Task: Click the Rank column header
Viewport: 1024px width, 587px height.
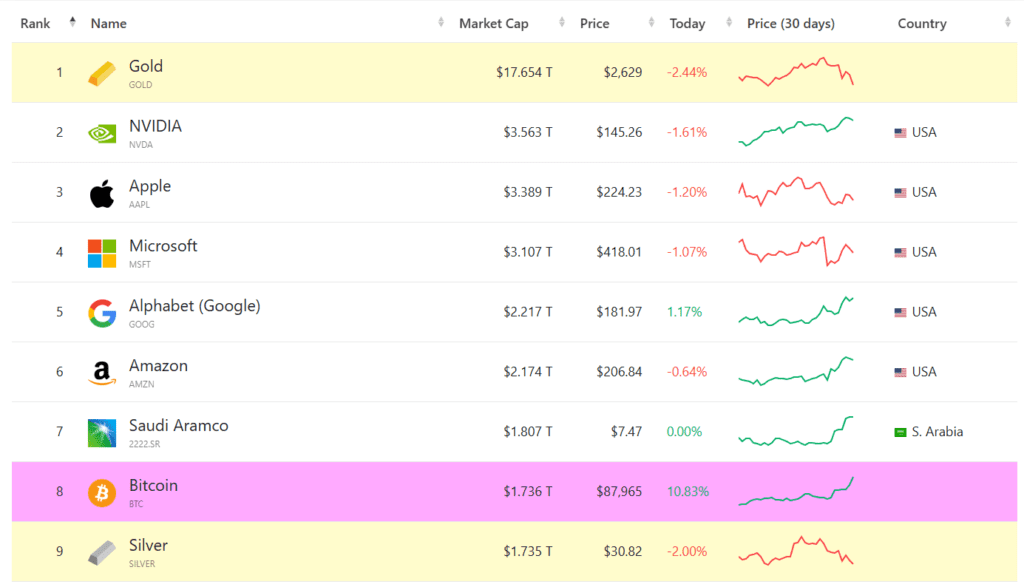Action: click(x=35, y=24)
